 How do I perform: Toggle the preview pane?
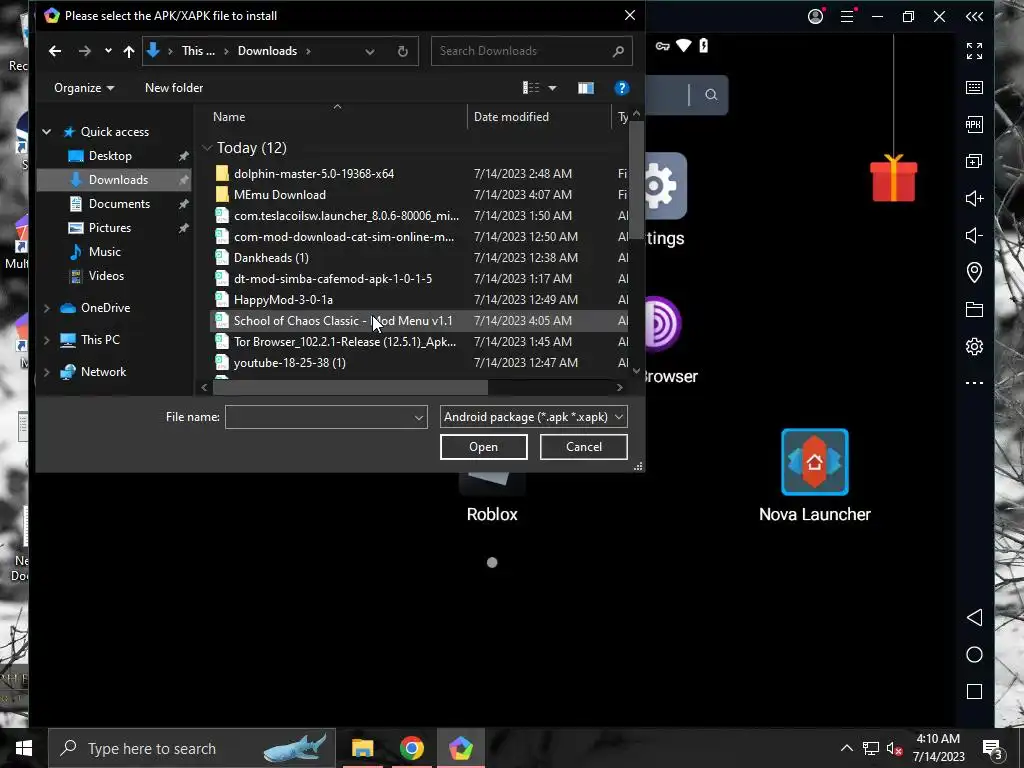(586, 88)
